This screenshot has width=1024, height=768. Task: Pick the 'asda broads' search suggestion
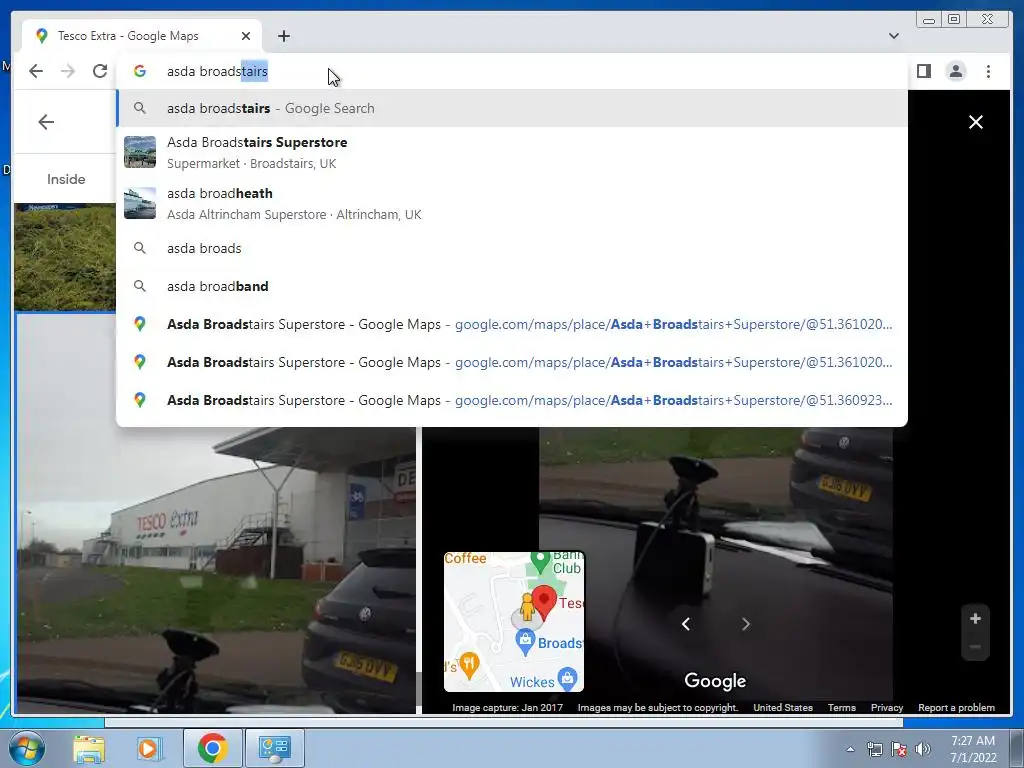coord(512,248)
